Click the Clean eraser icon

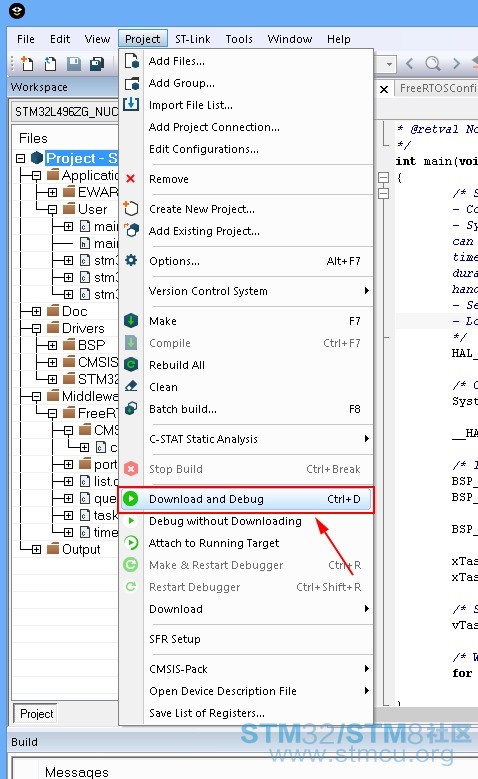click(131, 386)
